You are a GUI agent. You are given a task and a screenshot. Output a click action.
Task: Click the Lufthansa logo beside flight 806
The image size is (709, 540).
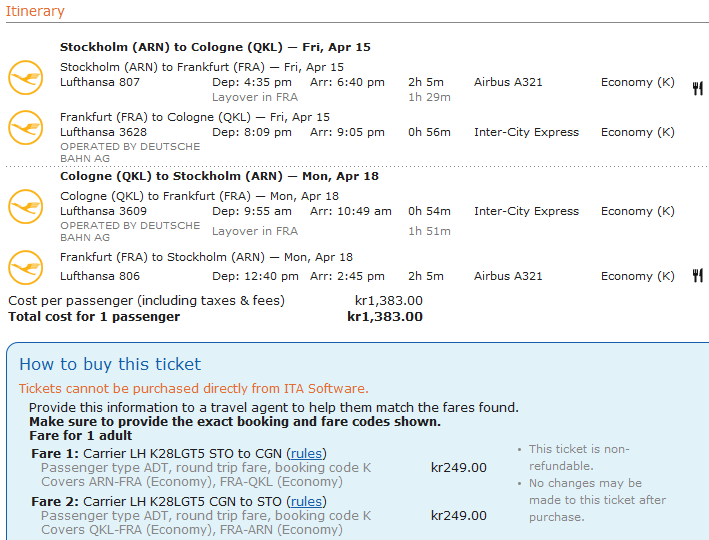[x=26, y=267]
